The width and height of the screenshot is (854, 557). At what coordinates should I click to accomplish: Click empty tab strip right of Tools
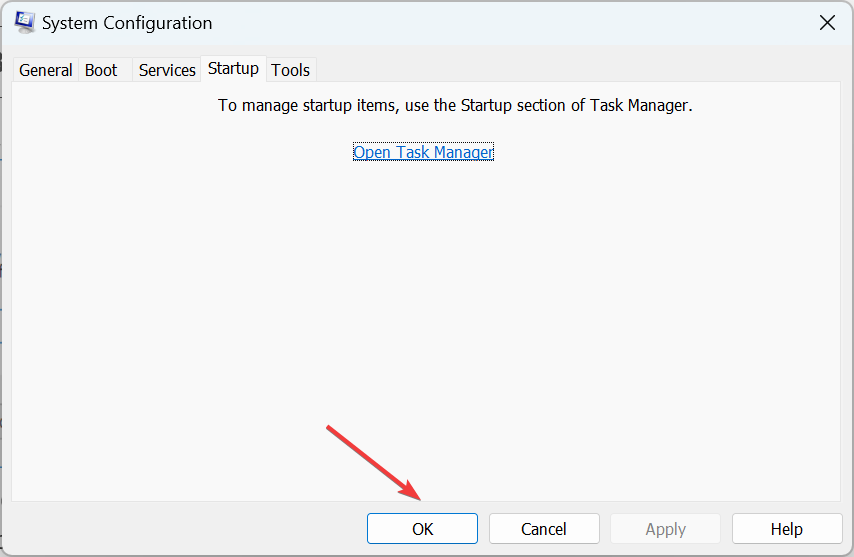[578, 70]
